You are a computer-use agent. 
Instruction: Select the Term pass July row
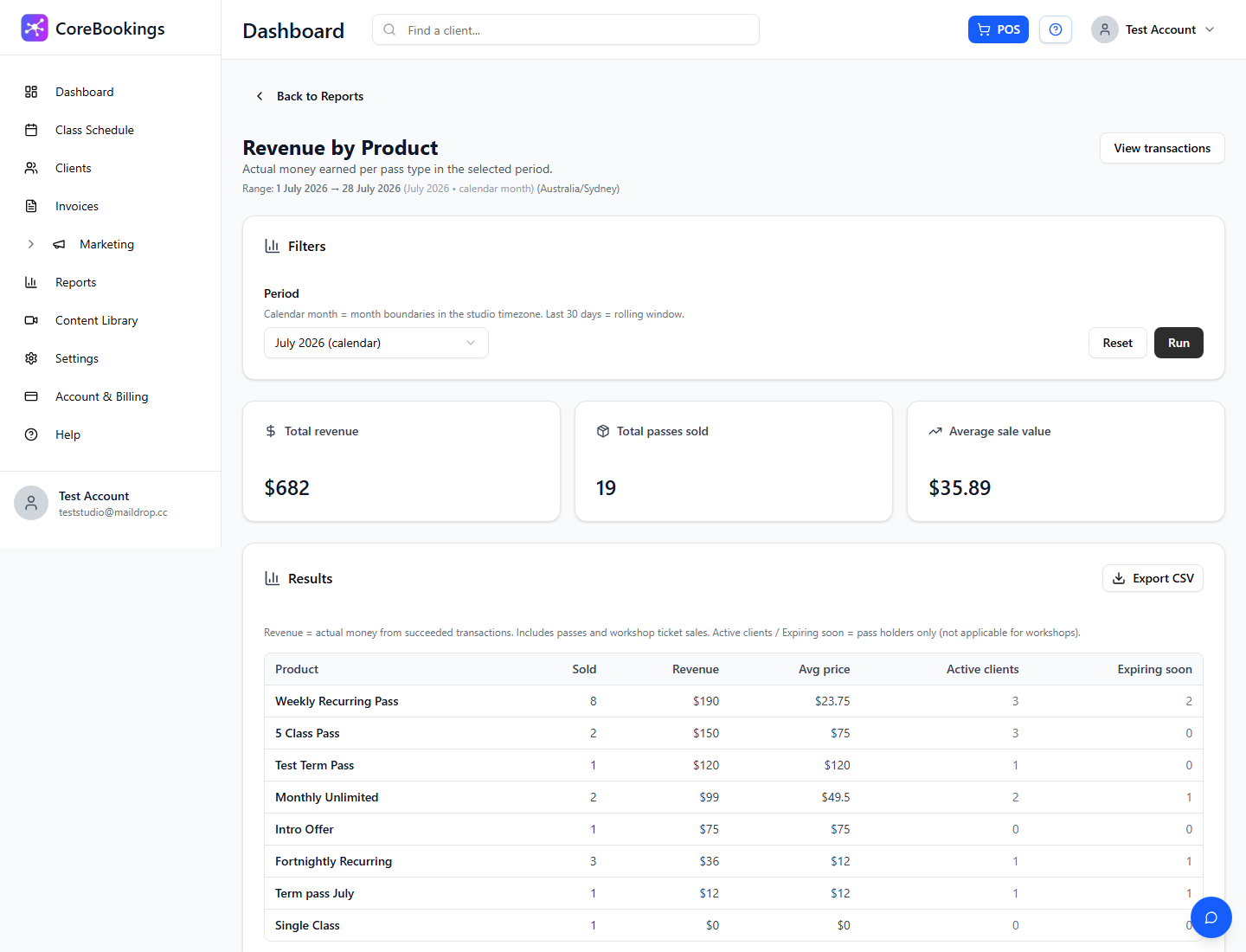[x=734, y=893]
